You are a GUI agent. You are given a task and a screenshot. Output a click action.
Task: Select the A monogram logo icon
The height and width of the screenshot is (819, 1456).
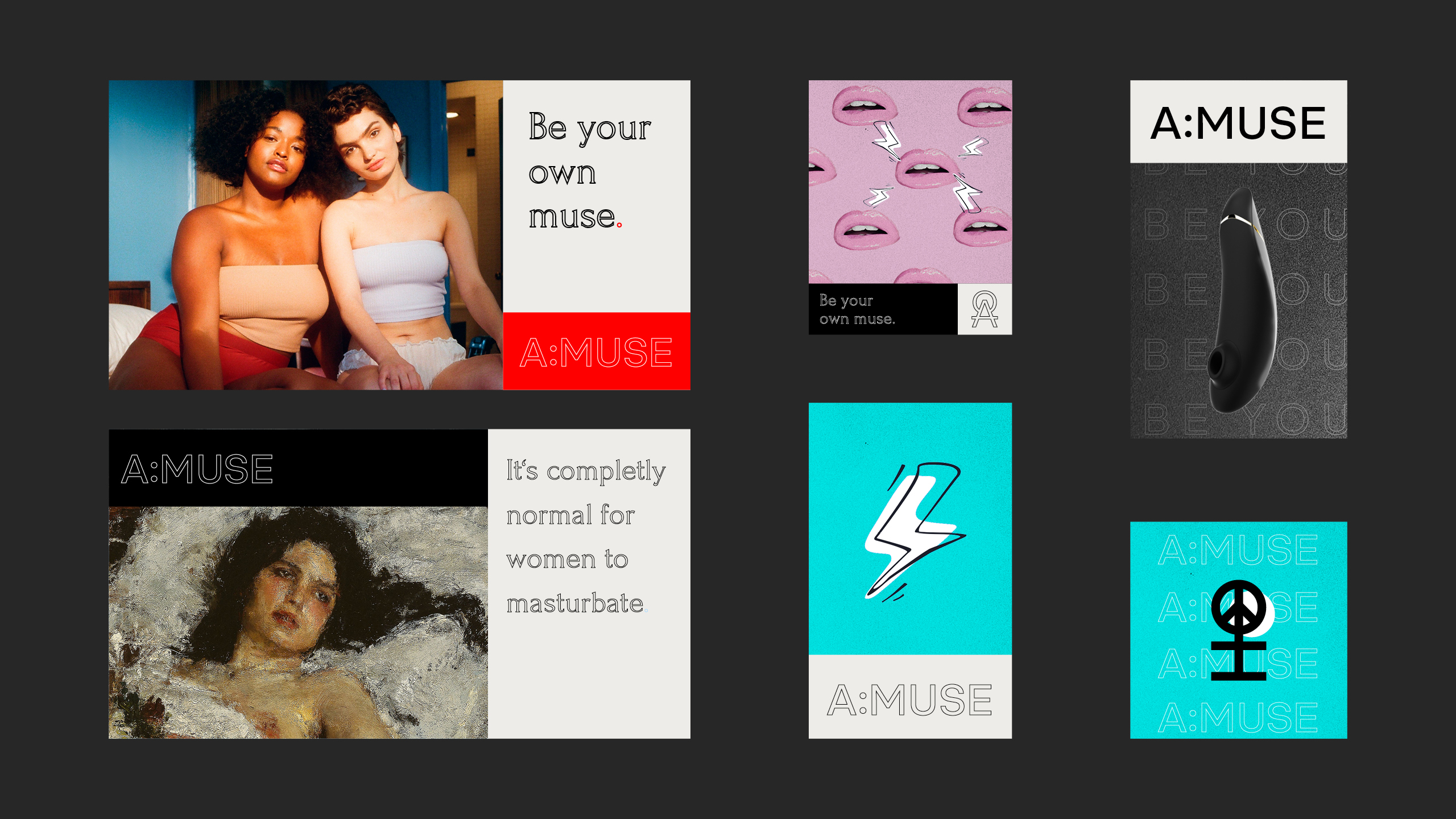[985, 309]
